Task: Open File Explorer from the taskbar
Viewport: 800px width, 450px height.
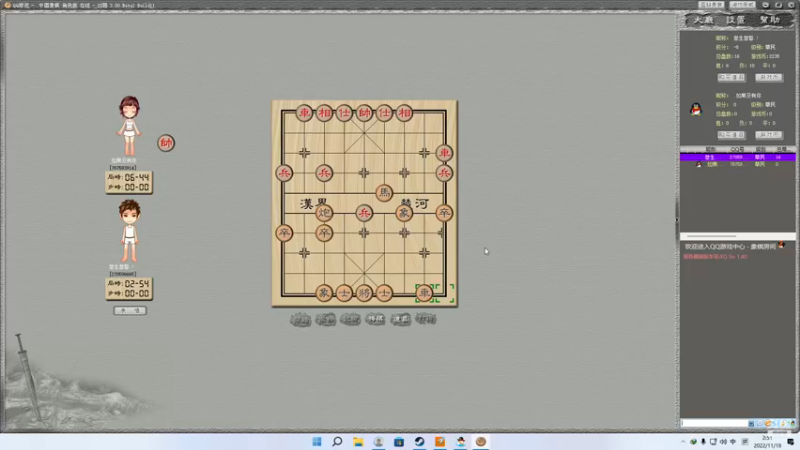Action: click(358, 441)
